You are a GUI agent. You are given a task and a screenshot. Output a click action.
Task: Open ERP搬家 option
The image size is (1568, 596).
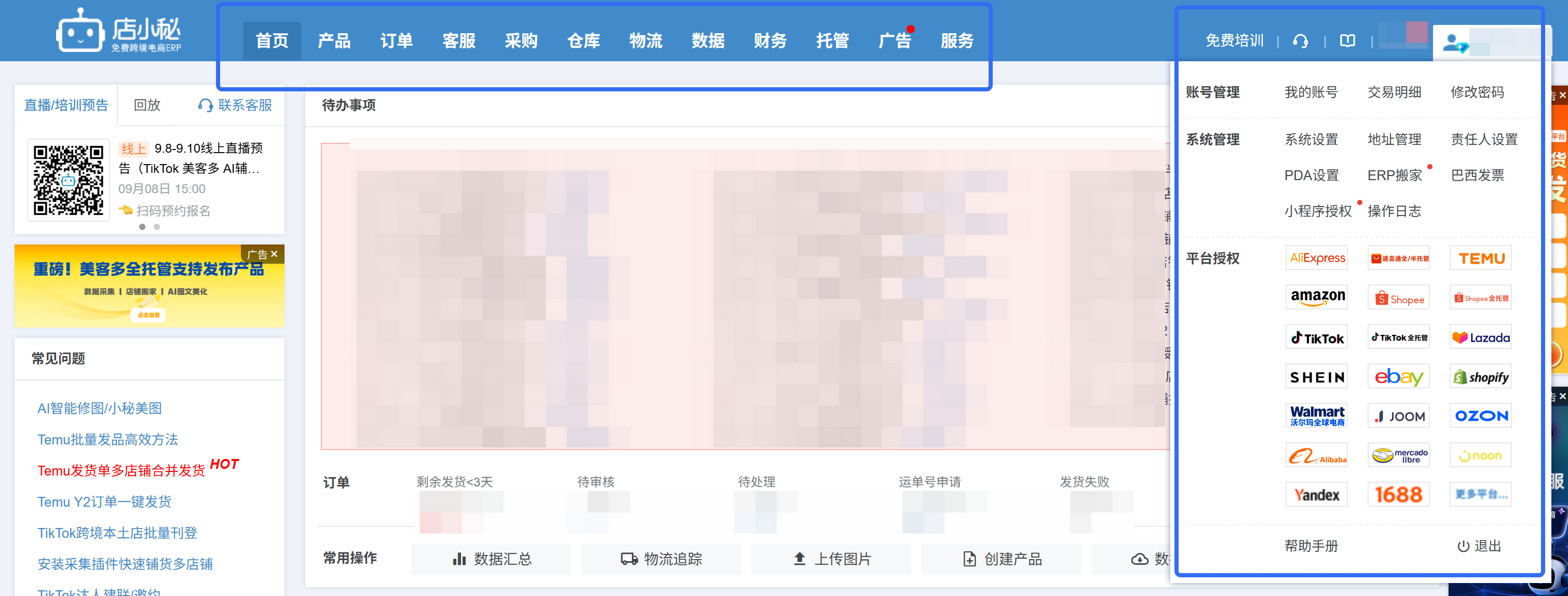pos(1395,175)
